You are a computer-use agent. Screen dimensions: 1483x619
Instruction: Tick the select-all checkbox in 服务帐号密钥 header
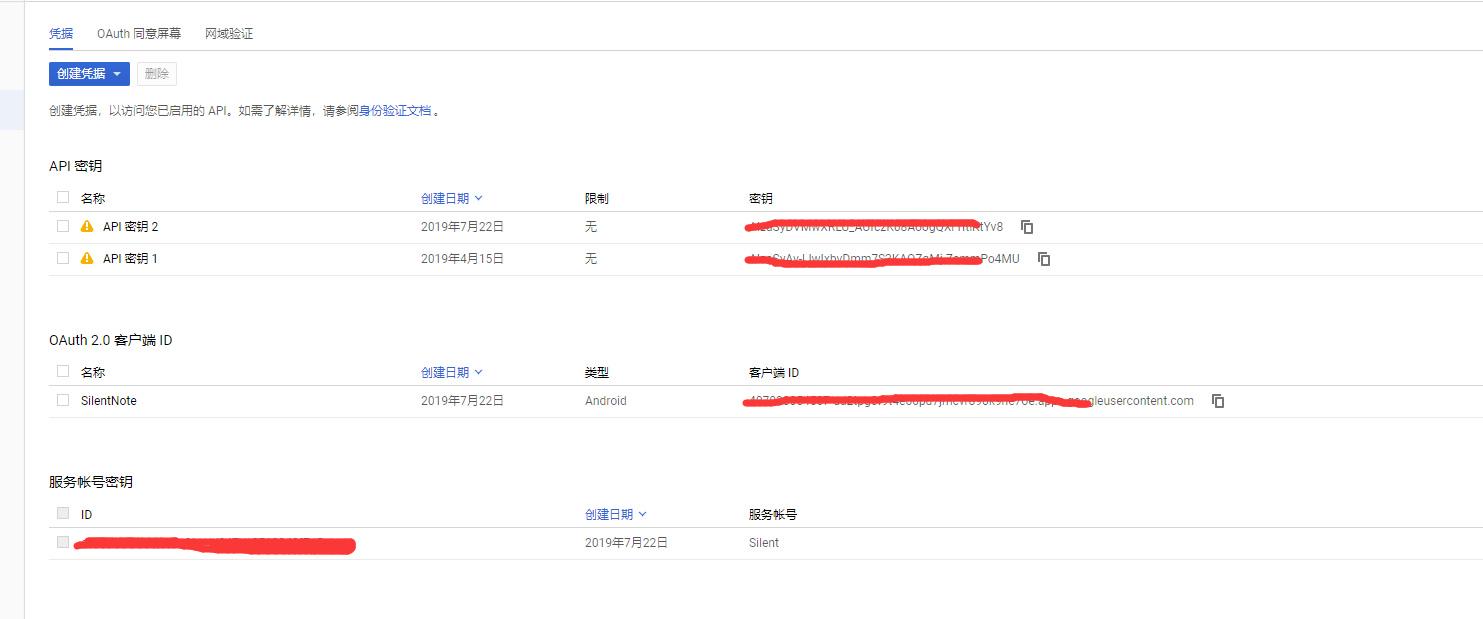(63, 513)
